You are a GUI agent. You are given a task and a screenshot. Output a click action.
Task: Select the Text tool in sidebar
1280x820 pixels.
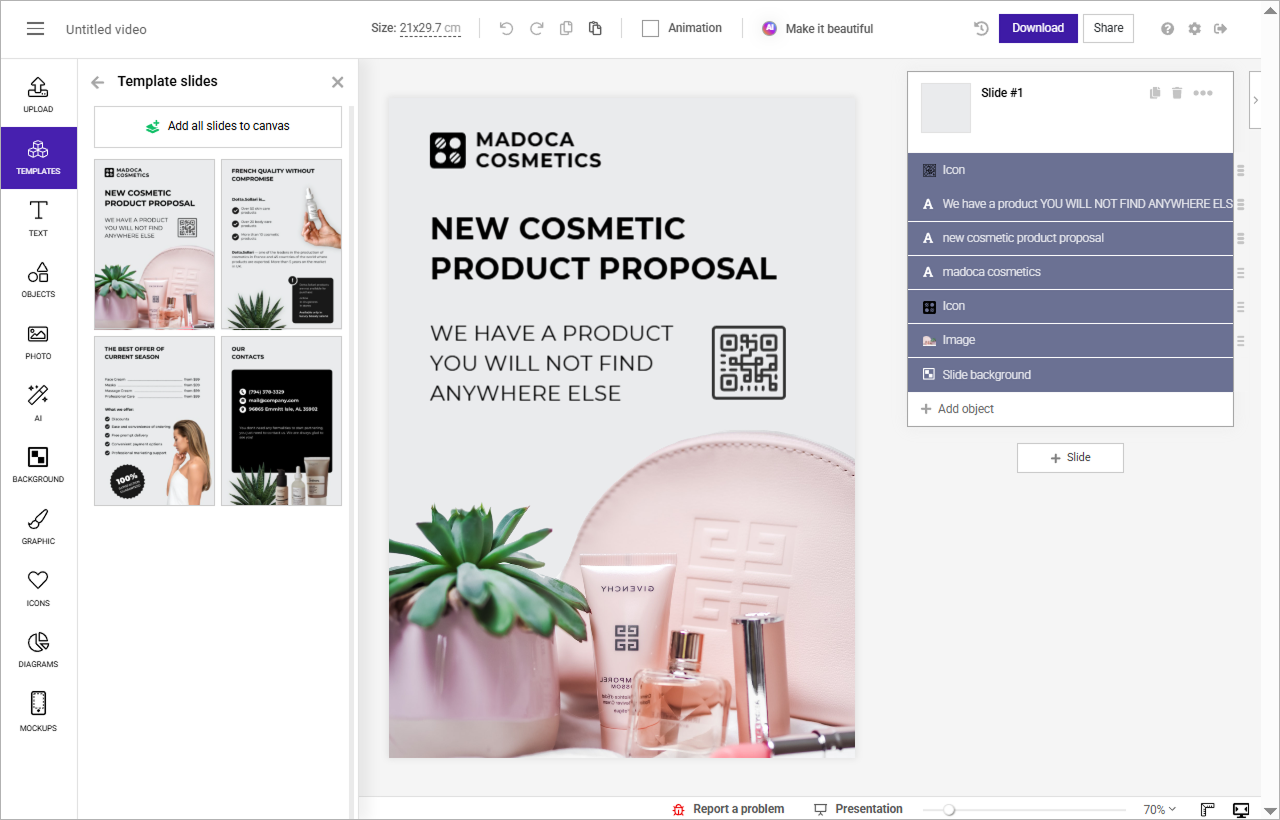(38, 218)
